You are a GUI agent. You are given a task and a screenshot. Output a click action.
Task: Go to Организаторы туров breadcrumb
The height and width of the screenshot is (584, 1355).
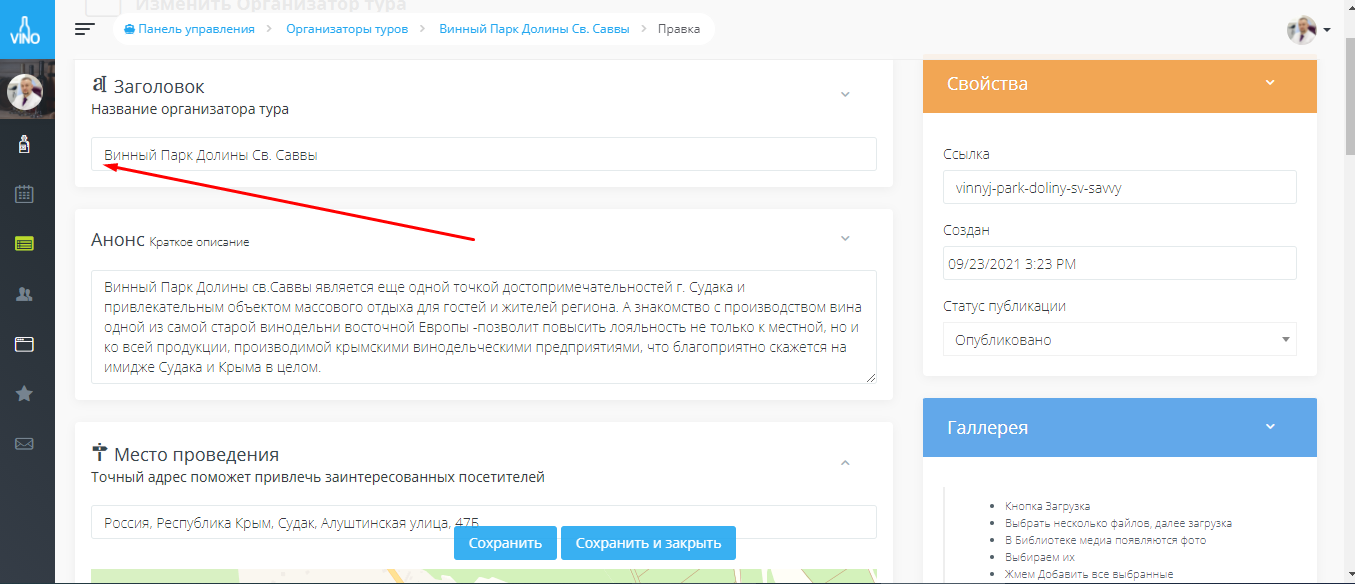(x=347, y=29)
